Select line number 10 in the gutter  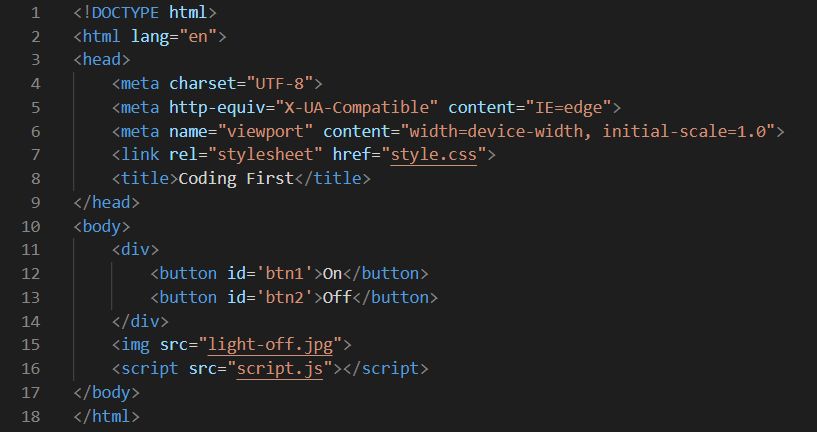31,226
